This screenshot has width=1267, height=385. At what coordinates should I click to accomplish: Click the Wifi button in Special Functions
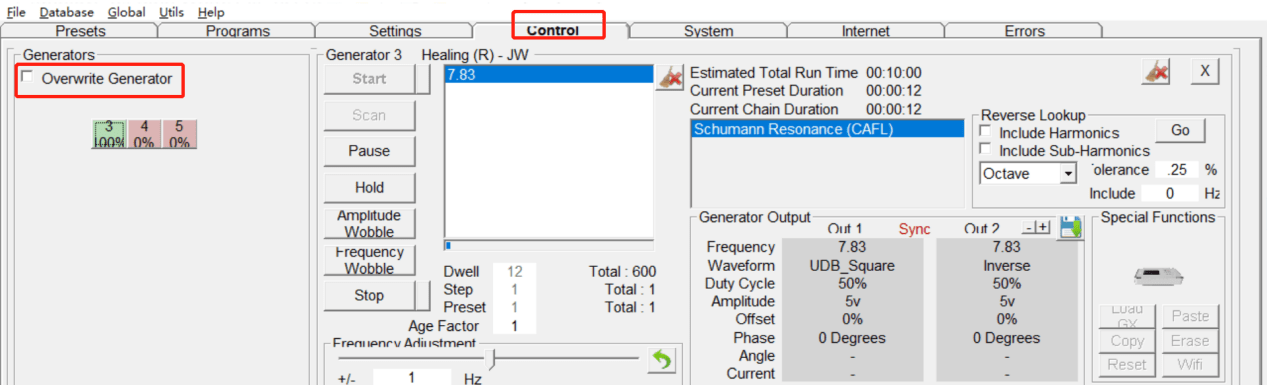click(x=1190, y=364)
